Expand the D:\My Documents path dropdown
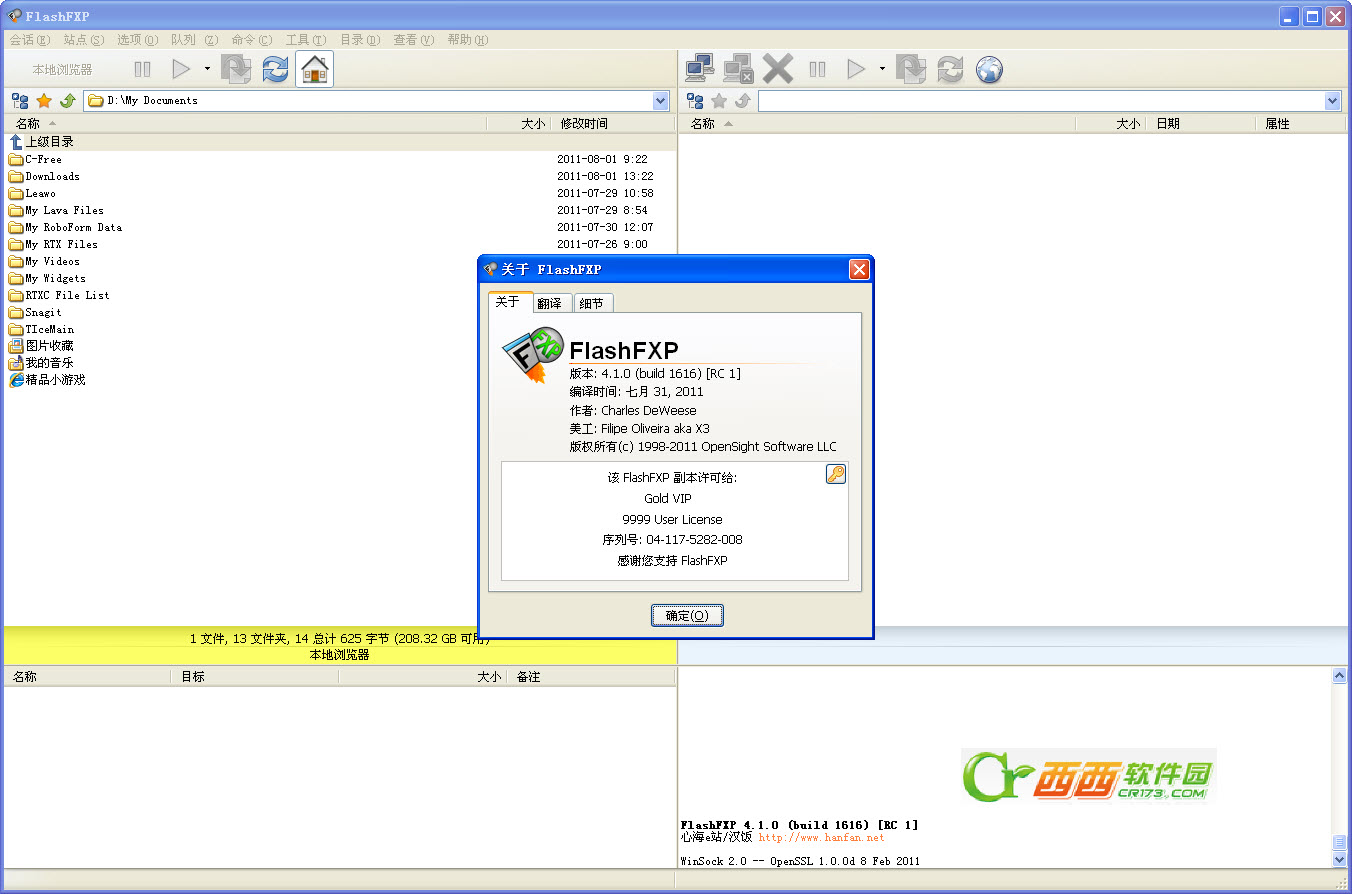Screen dimensions: 1352x894 (660, 101)
